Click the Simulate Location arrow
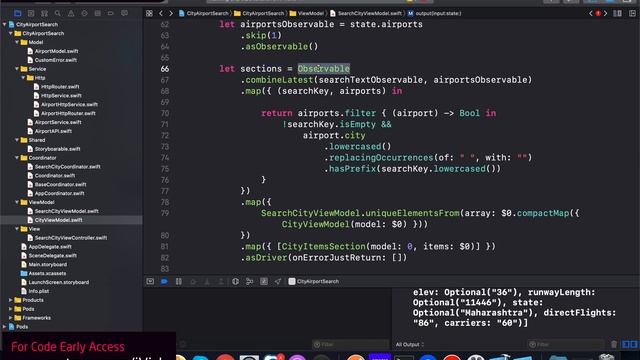This screenshot has width=640, height=360. coord(278,281)
